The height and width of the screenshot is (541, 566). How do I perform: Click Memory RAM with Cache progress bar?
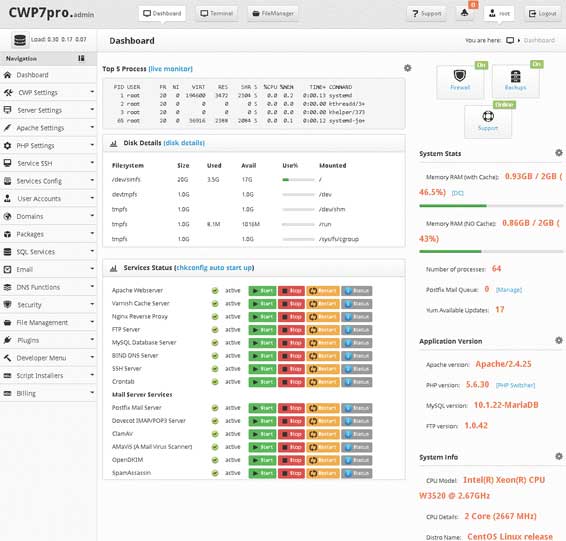[491, 206]
